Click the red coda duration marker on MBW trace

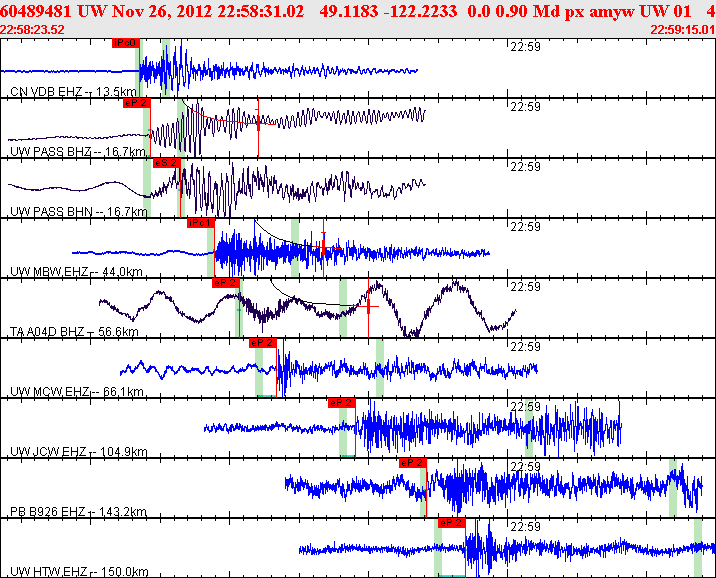click(x=324, y=247)
